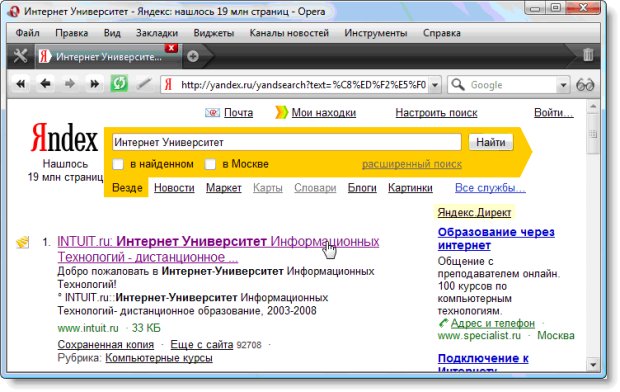Open the Справка menu
The width and height of the screenshot is (620, 392).
pyautogui.click(x=442, y=33)
